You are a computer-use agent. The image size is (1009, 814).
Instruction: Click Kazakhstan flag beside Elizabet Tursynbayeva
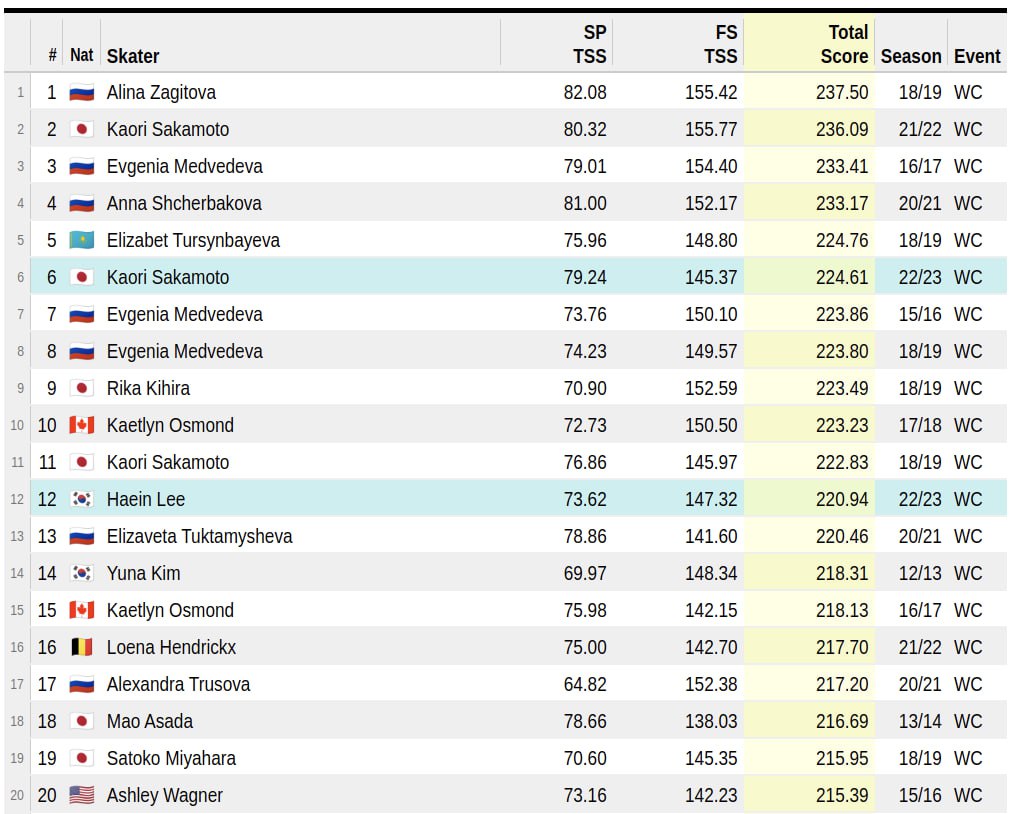point(81,240)
